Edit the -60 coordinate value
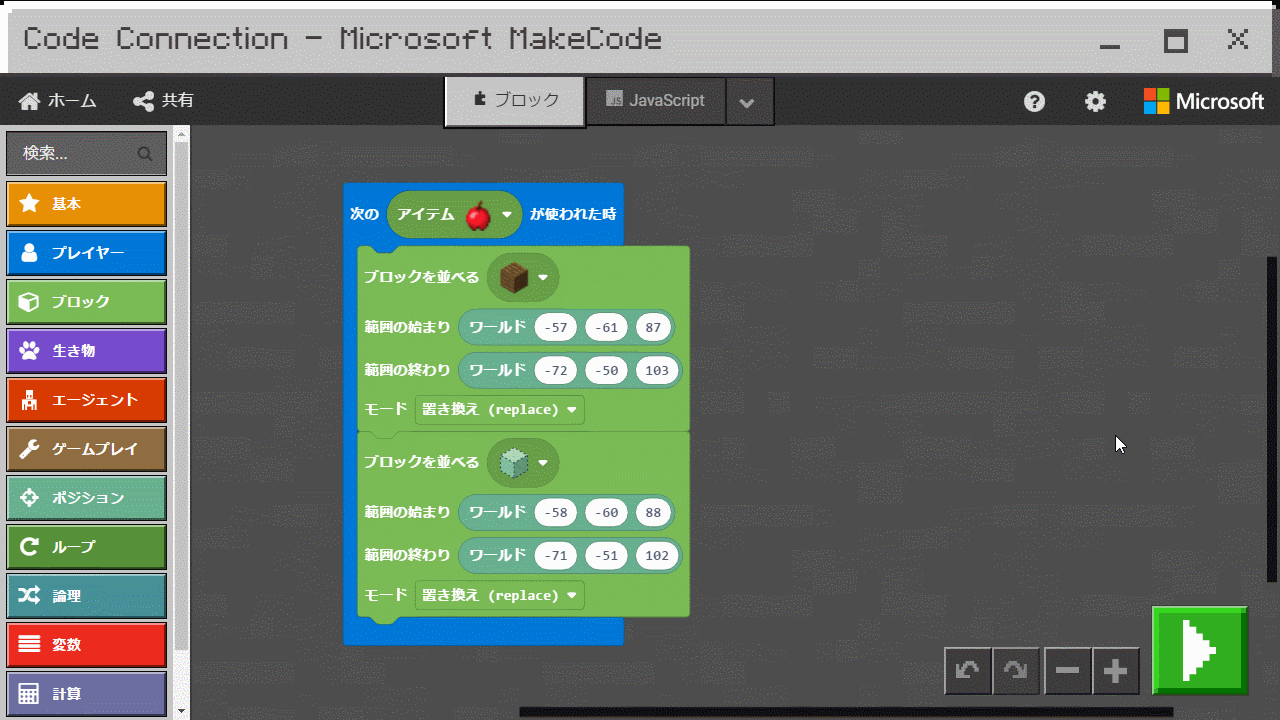This screenshot has width=1280, height=720. click(x=607, y=513)
